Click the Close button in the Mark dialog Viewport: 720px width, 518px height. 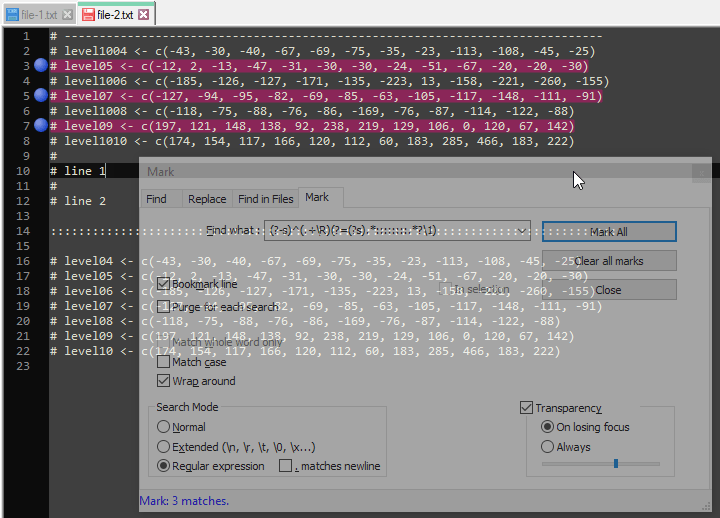[609, 290]
